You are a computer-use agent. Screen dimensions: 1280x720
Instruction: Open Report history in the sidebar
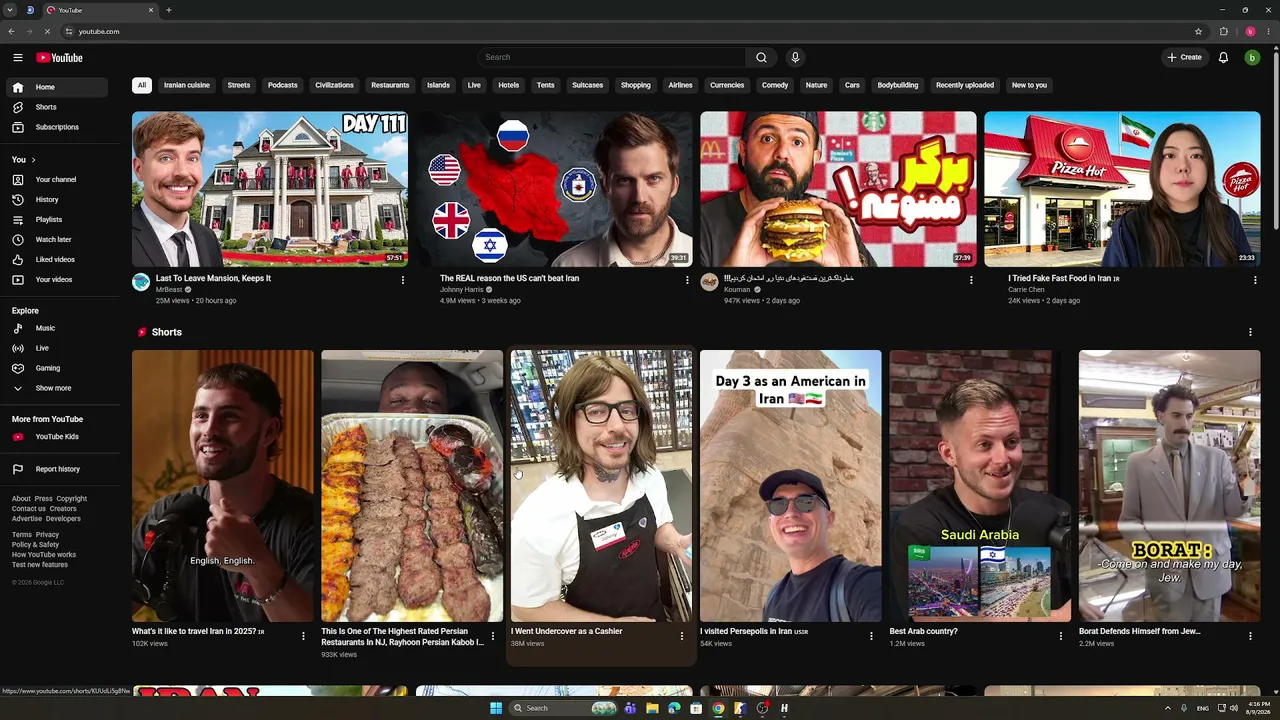point(56,469)
